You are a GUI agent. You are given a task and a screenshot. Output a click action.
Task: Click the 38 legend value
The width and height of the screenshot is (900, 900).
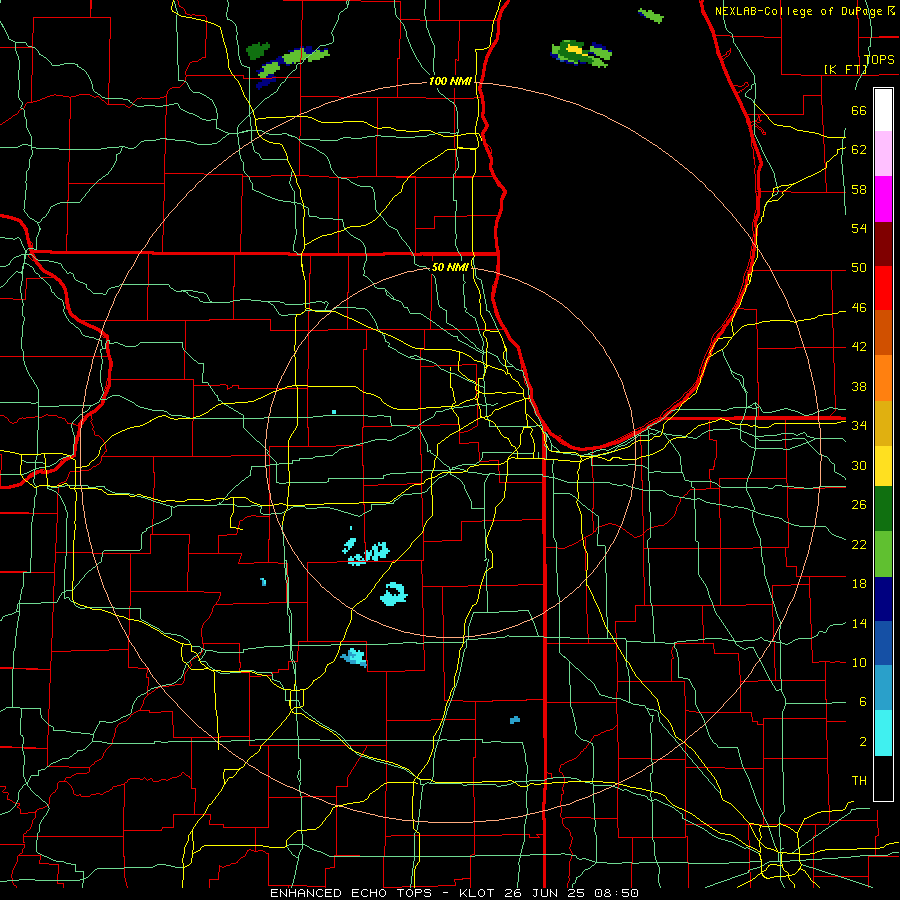[859, 387]
